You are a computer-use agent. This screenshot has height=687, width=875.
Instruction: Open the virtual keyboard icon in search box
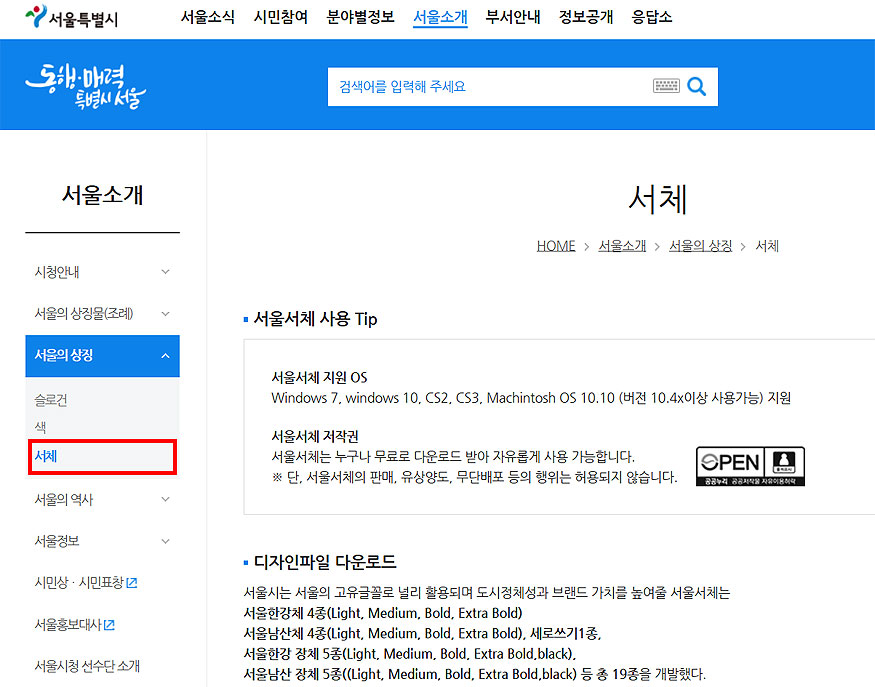point(666,86)
